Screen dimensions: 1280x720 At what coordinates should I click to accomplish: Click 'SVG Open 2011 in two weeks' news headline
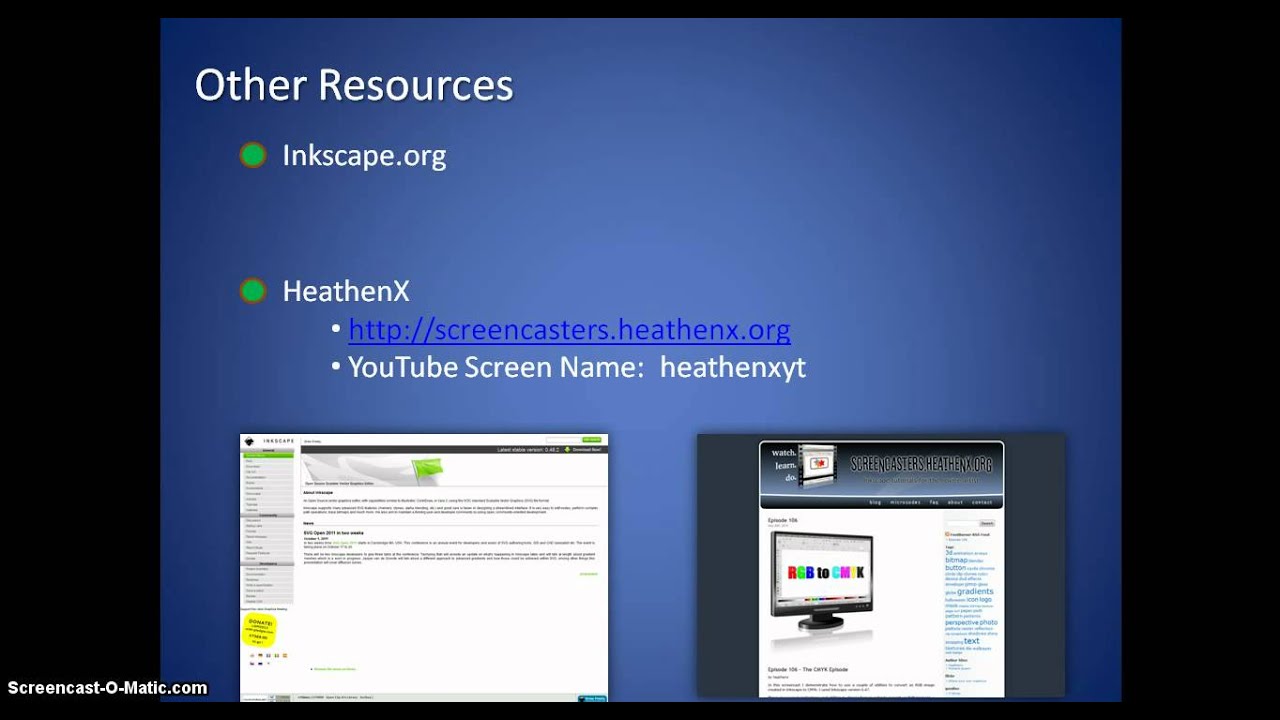[x=334, y=533]
